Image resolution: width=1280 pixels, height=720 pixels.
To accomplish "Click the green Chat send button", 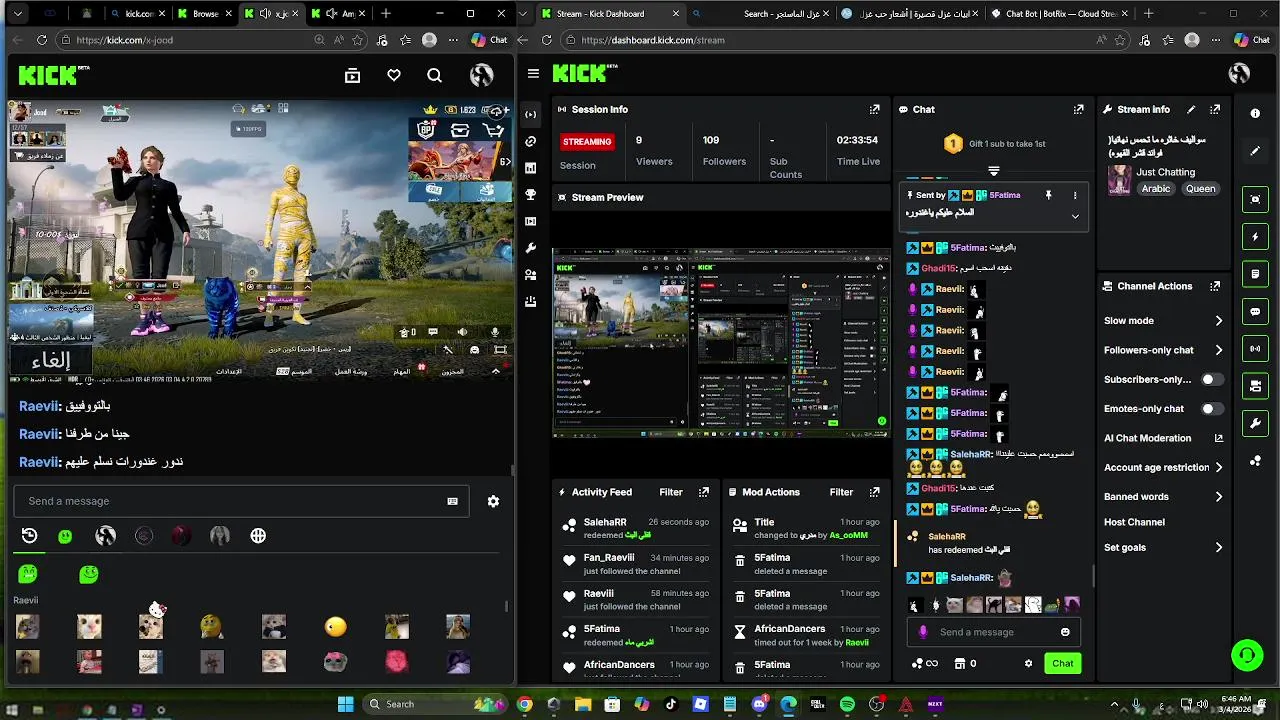I will pyautogui.click(x=1062, y=663).
